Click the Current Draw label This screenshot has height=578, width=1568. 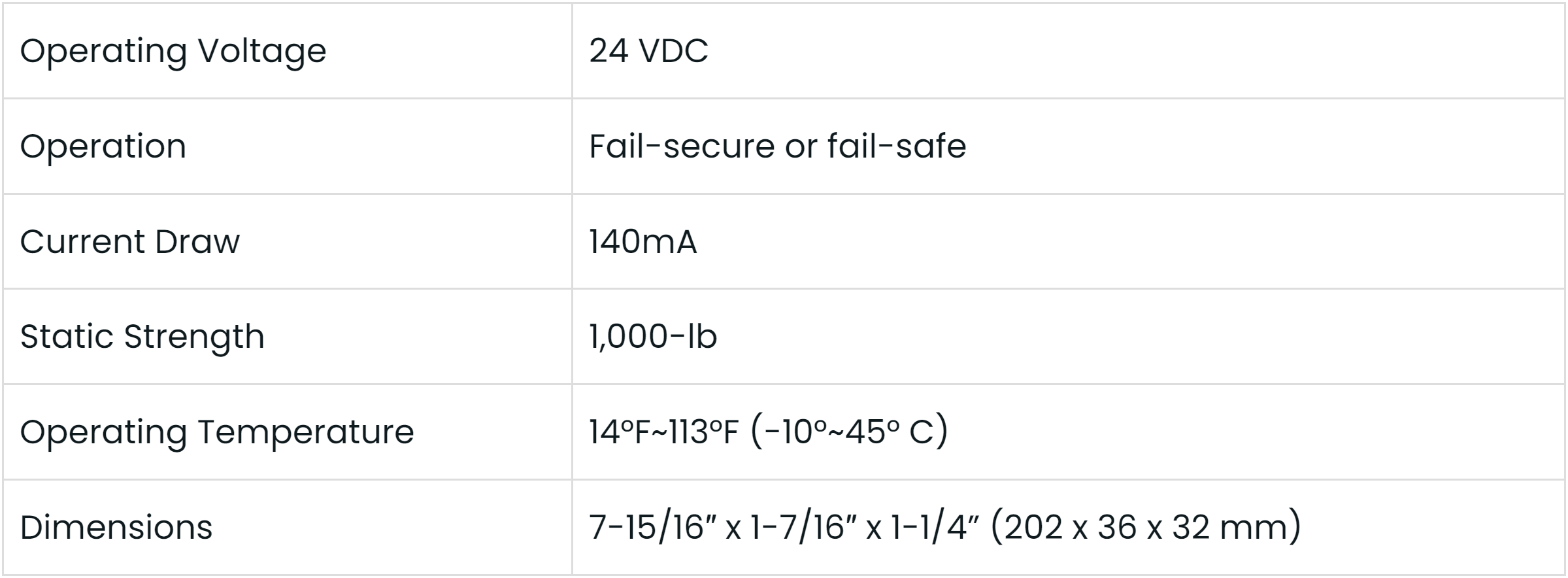pyautogui.click(x=129, y=241)
